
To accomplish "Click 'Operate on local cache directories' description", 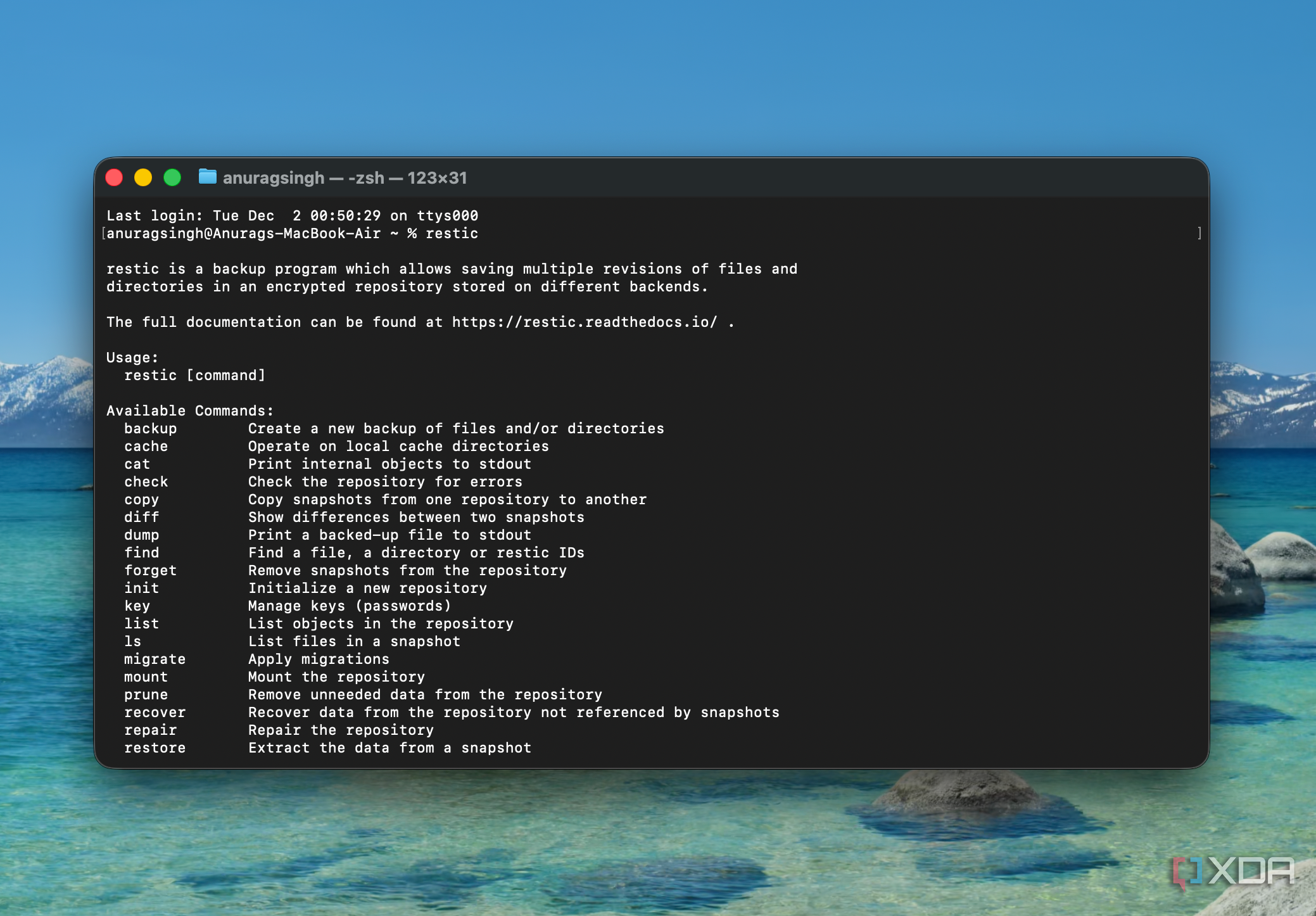I will 398,447.
